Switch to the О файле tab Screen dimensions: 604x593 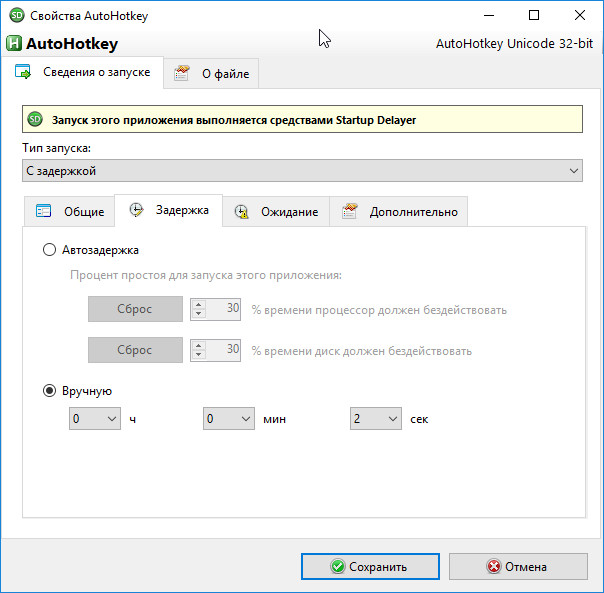coord(211,73)
